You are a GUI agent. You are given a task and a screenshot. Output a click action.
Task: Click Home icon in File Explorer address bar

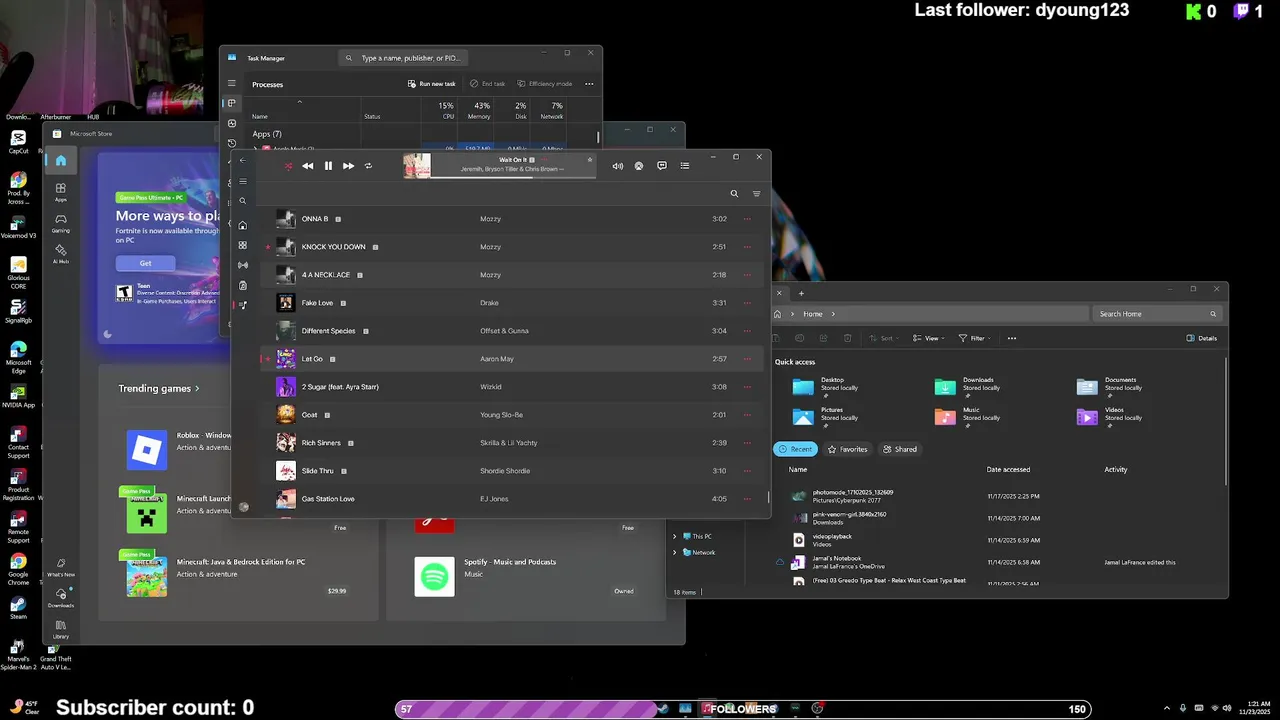click(x=777, y=314)
